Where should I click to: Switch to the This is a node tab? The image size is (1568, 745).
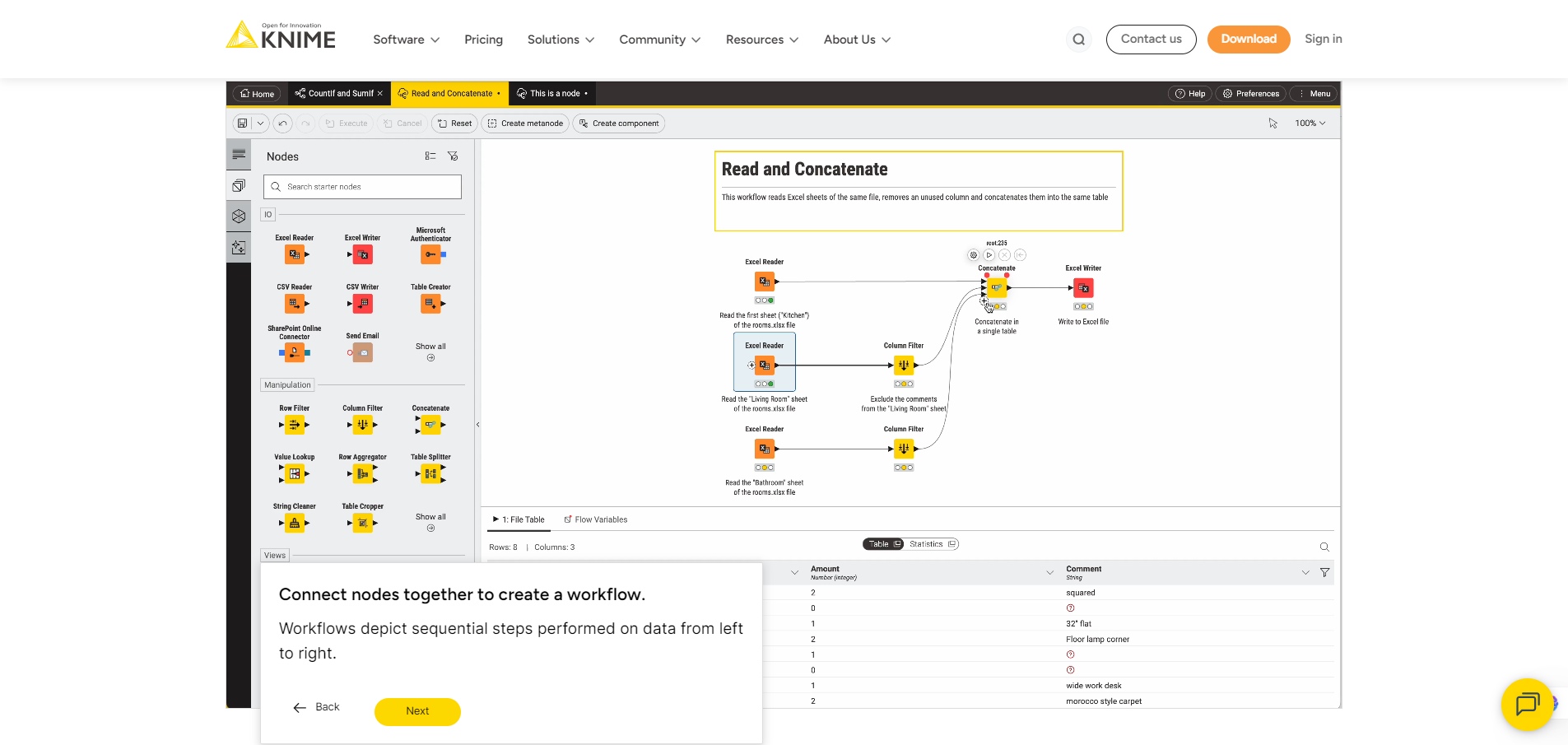[x=552, y=94]
